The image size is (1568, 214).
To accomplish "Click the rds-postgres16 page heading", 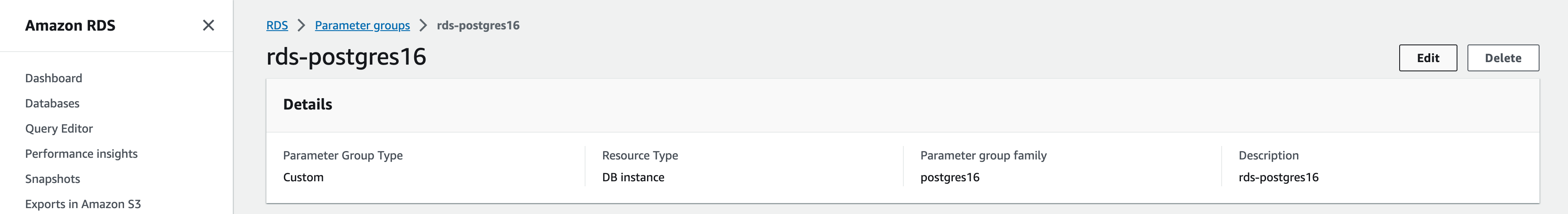I will point(346,57).
